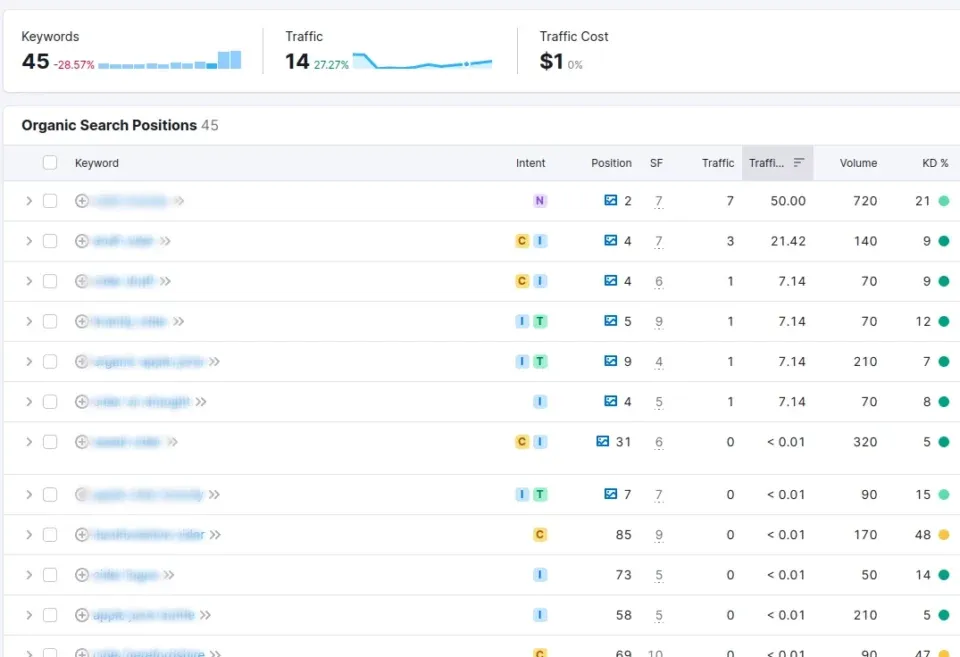Click the SF value 7 link on first row

tap(658, 200)
